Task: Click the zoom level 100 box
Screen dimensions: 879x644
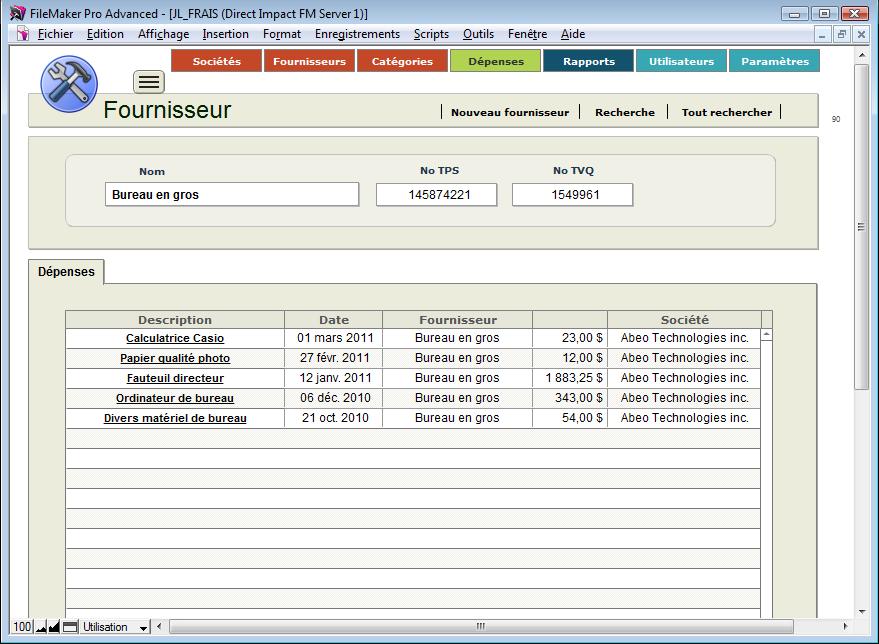Action: [22, 627]
